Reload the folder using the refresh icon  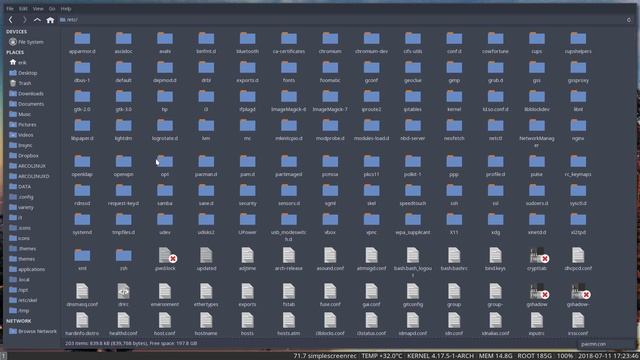[x=629, y=20]
